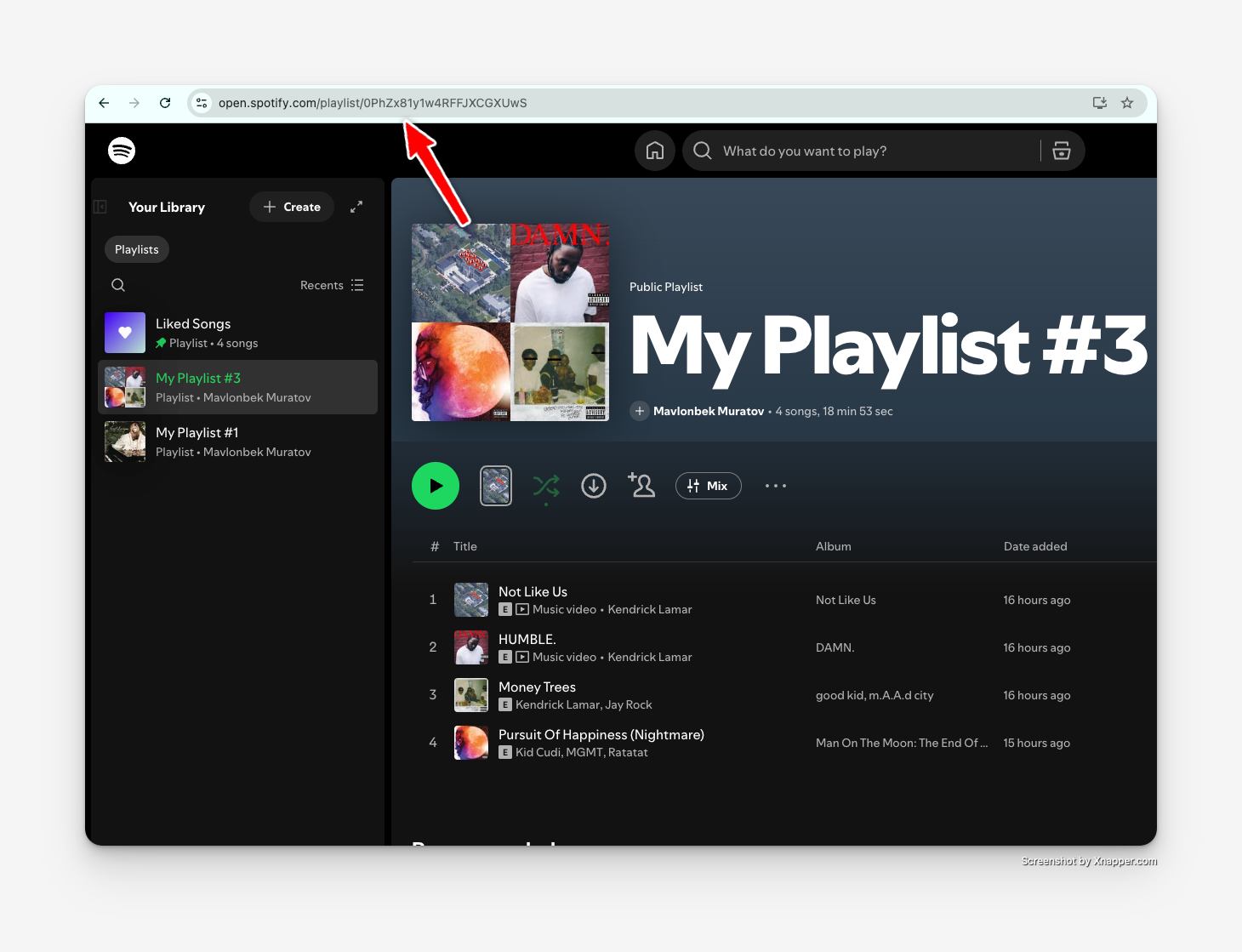
Task: Open Kendrick Lamar artist link under HUMBLE.
Action: [x=650, y=657]
